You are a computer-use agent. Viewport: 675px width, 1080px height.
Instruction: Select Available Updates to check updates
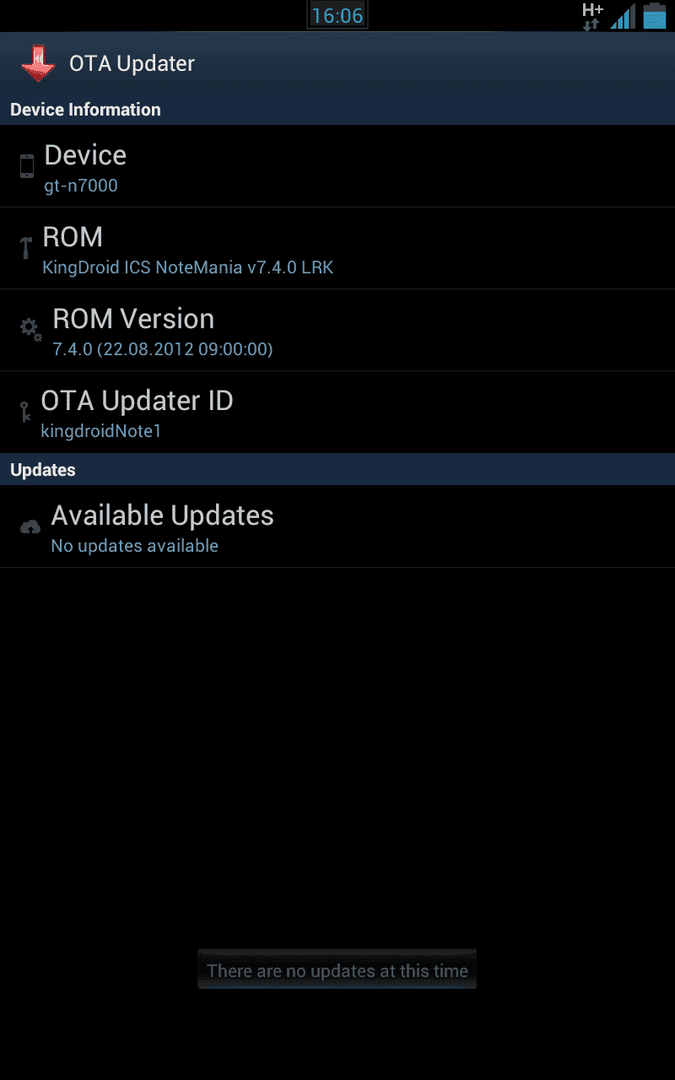click(x=338, y=527)
